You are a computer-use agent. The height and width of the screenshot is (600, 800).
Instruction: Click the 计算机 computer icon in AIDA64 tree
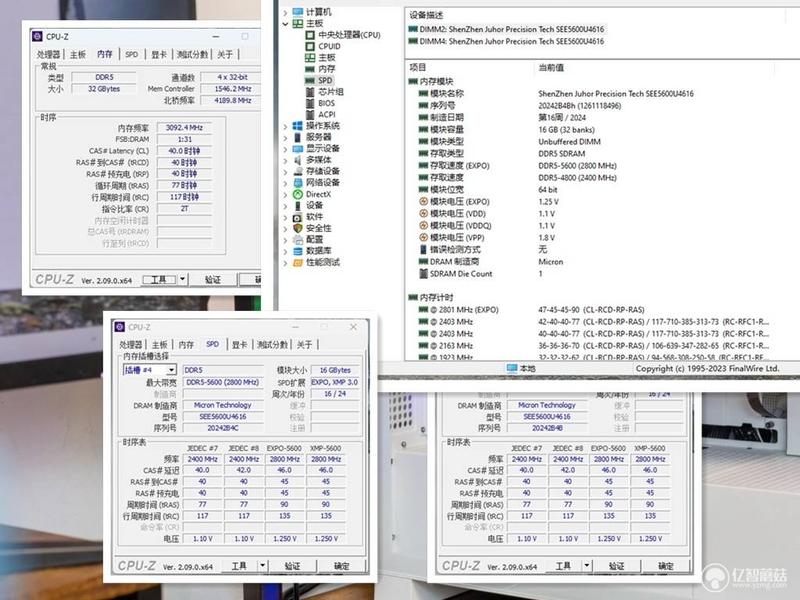coord(298,12)
